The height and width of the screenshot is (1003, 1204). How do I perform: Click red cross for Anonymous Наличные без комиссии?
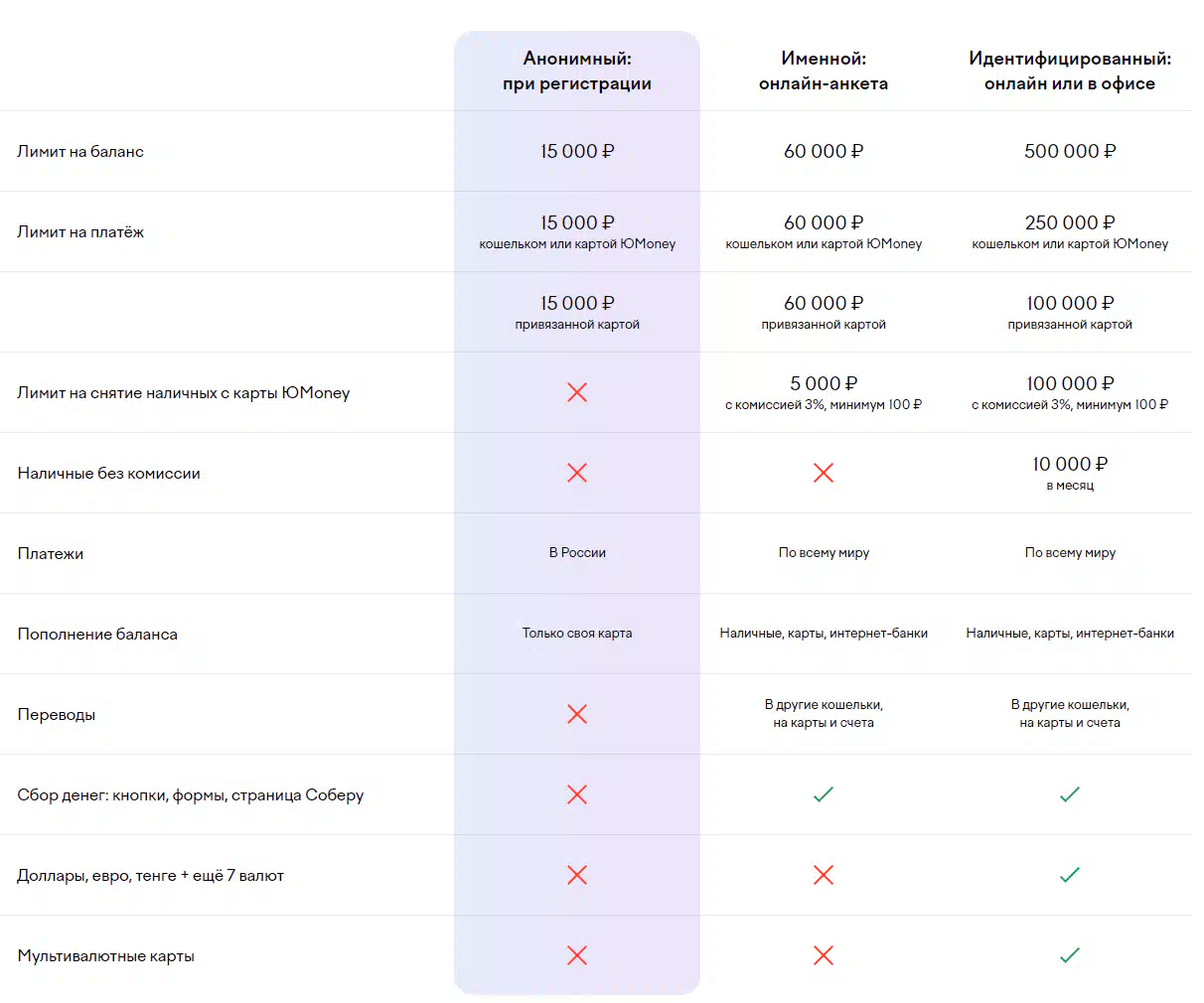click(x=577, y=473)
